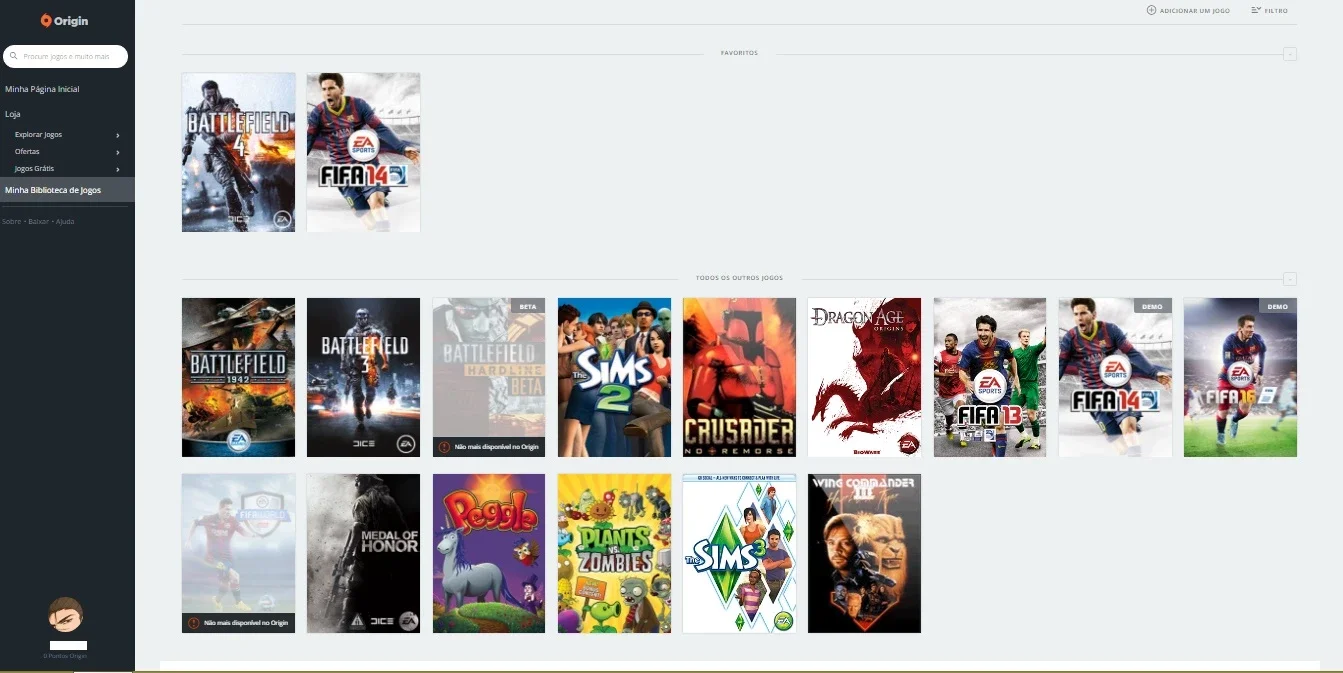Image resolution: width=1343 pixels, height=673 pixels.
Task: Expand the Jogos Grátis submenu arrow
Action: tap(118, 169)
